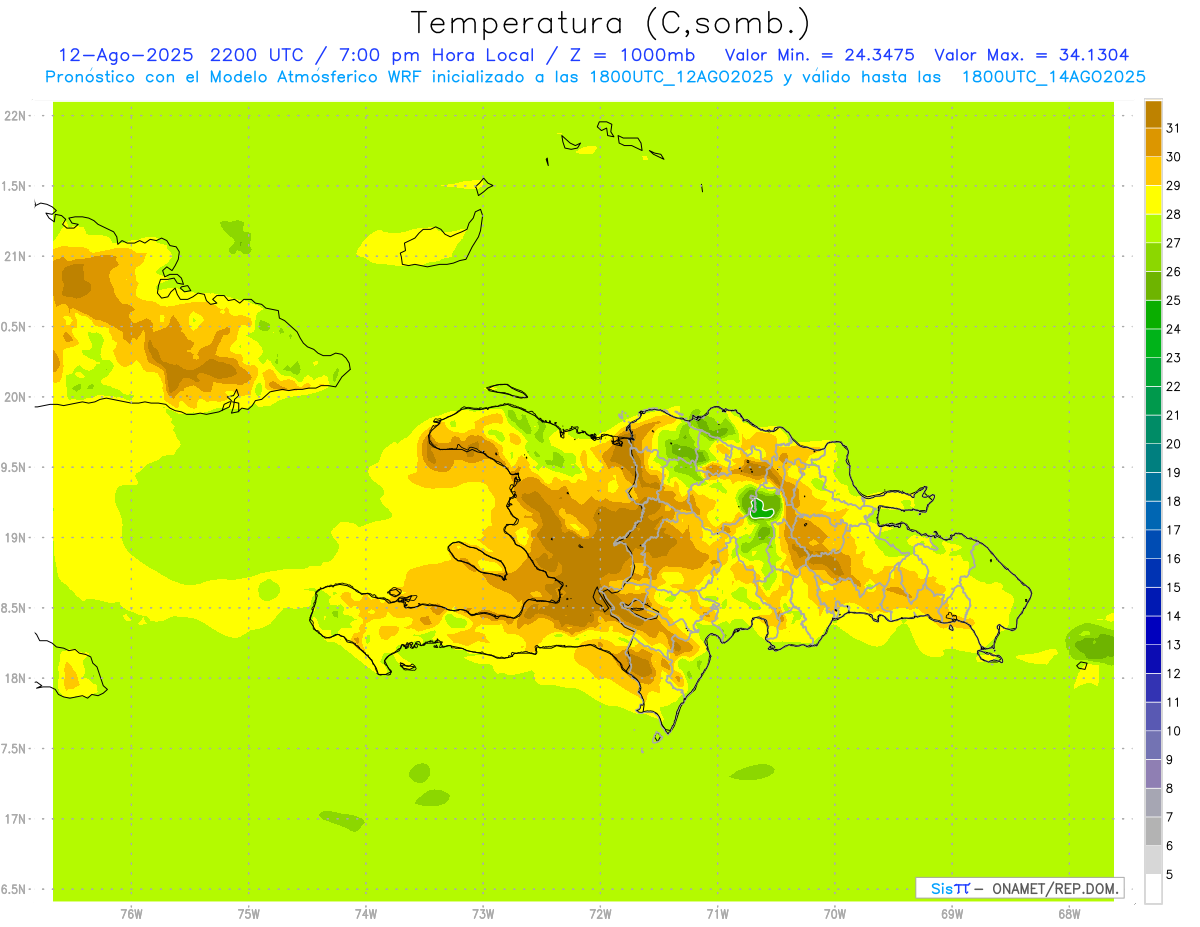Click the '72W' longitude label

tap(601, 914)
